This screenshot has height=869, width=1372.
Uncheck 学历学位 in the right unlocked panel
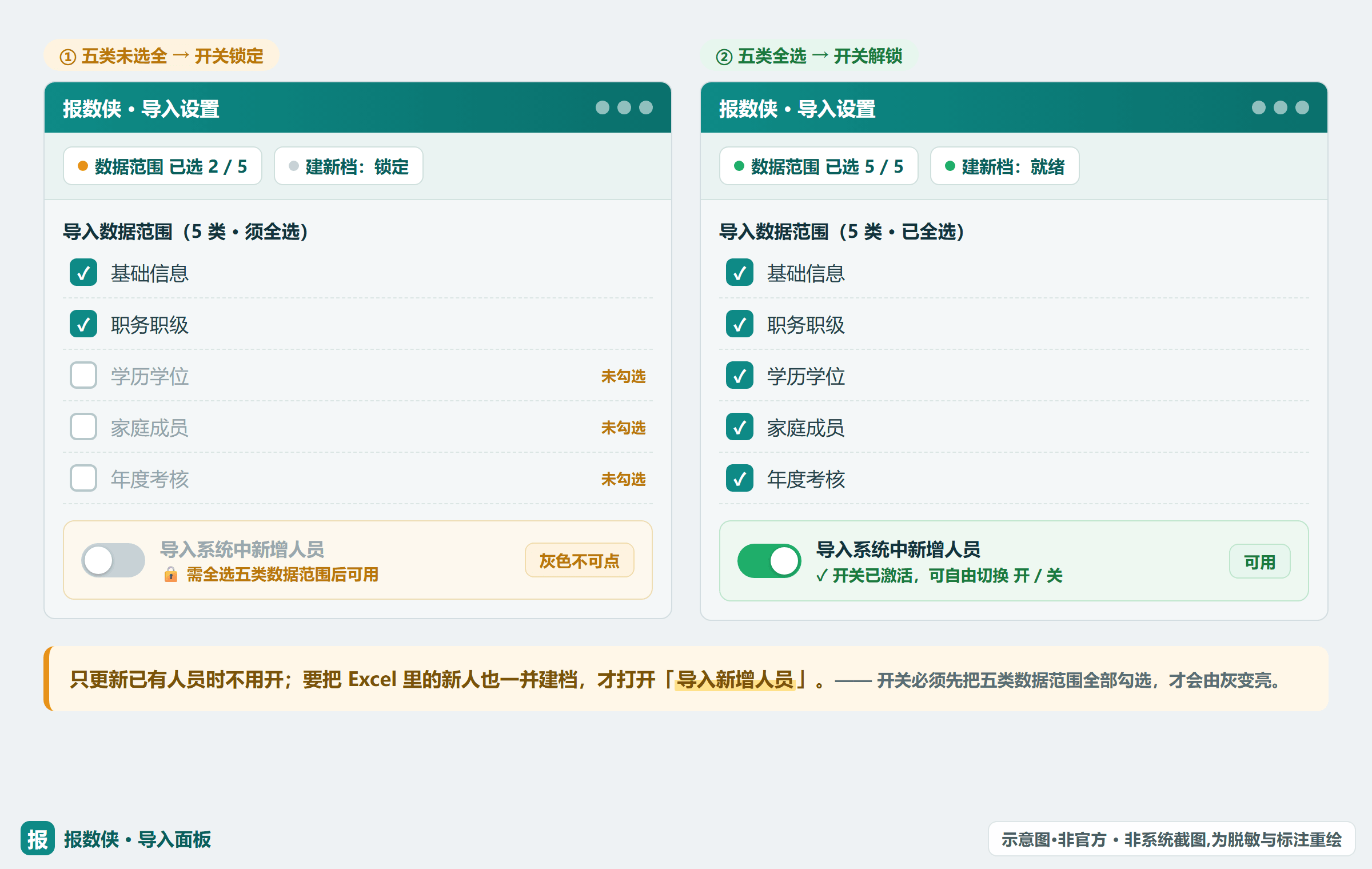740,375
